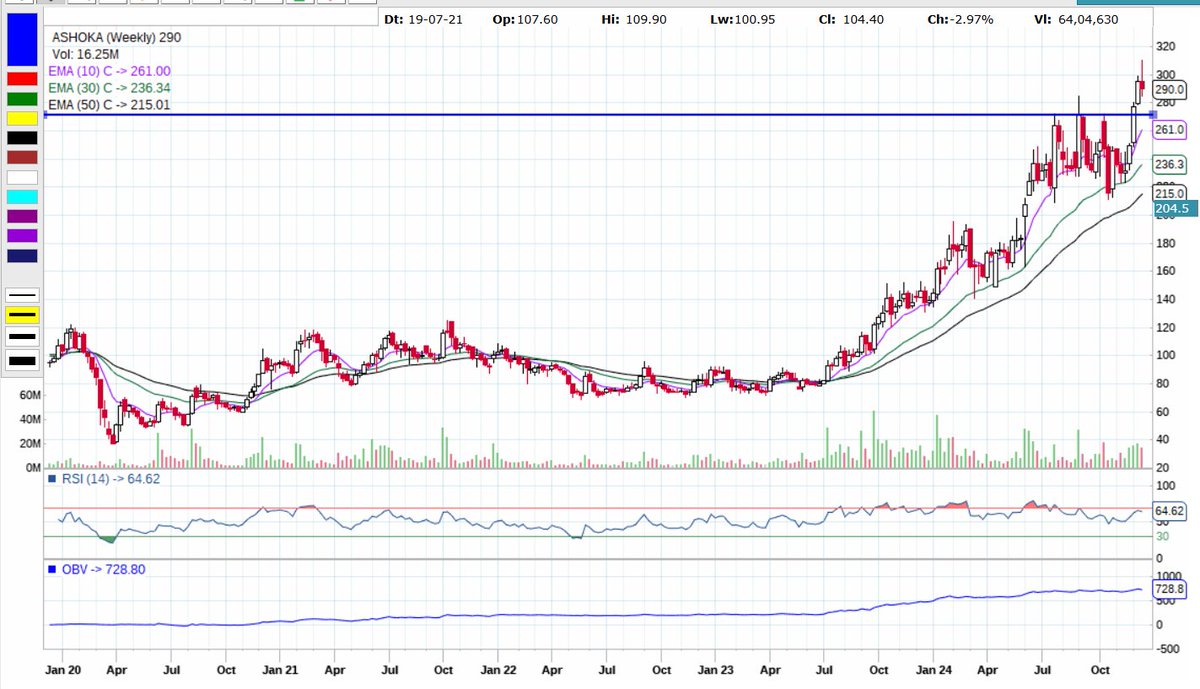The height and width of the screenshot is (689, 1200).
Task: Select the EMA (30) indicator legend
Action: pyautogui.click(x=109, y=87)
